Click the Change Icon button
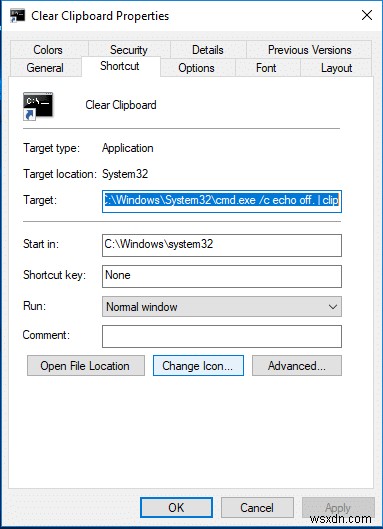The width and height of the screenshot is (383, 529). 198,366
